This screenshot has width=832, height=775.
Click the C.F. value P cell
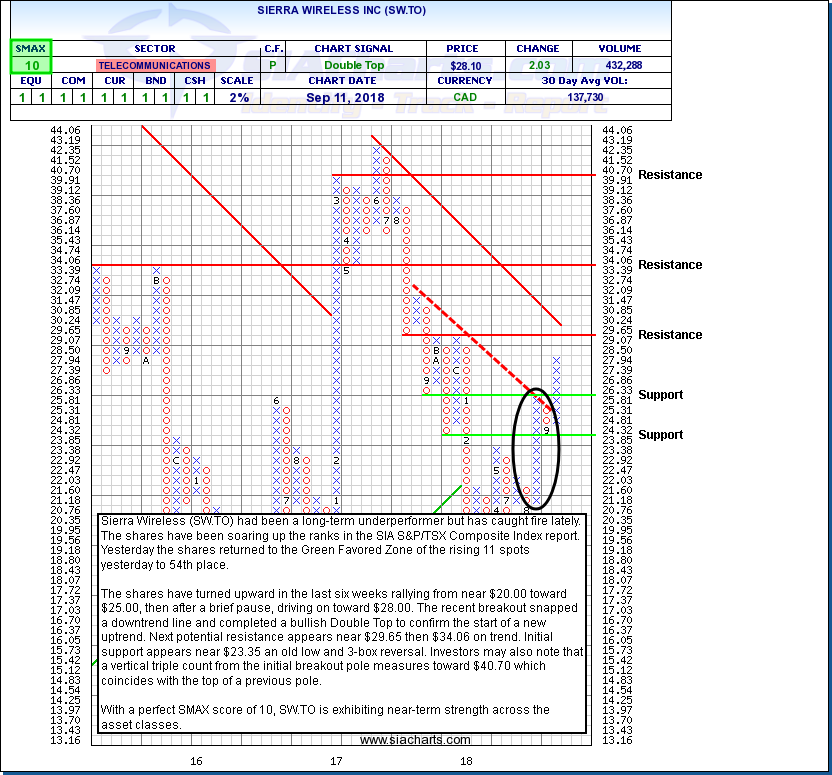click(x=274, y=64)
